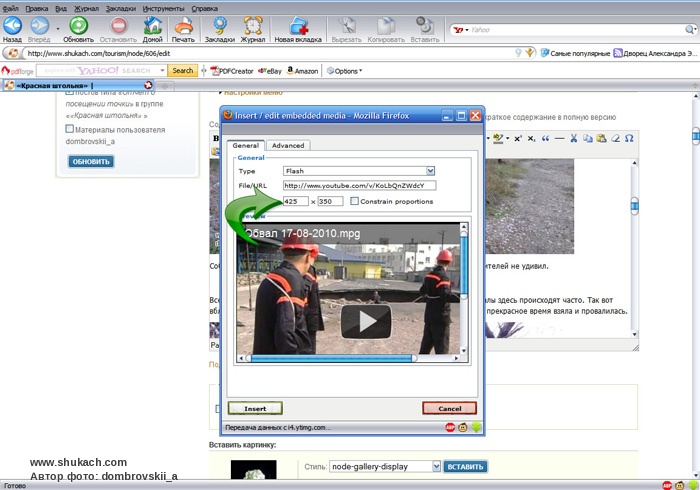The width and height of the screenshot is (700, 490).
Task: Open the Стиль node-gallery-display dropdown
Action: (436, 466)
